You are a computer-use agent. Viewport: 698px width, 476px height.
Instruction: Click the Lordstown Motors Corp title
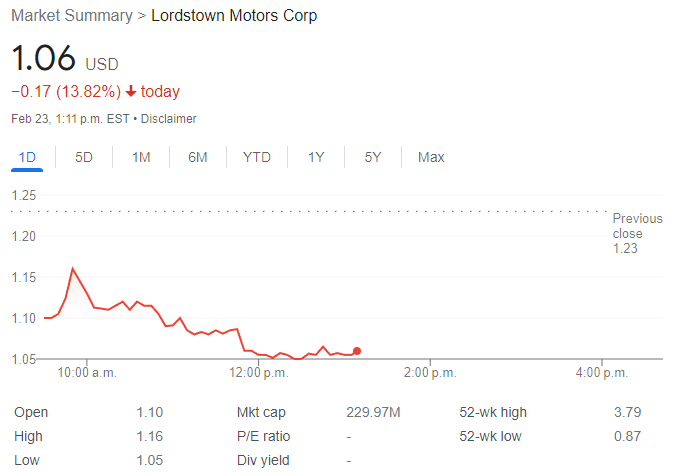(x=235, y=16)
